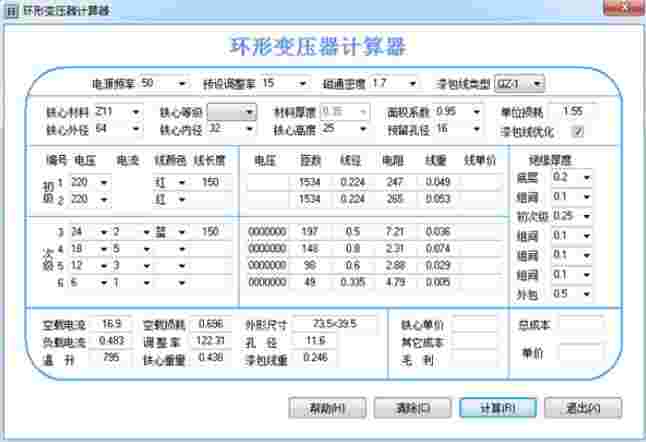Image resolution: width=646 pixels, height=442 pixels.
Task: Open the 磁通密度 dropdown
Action: click(411, 83)
